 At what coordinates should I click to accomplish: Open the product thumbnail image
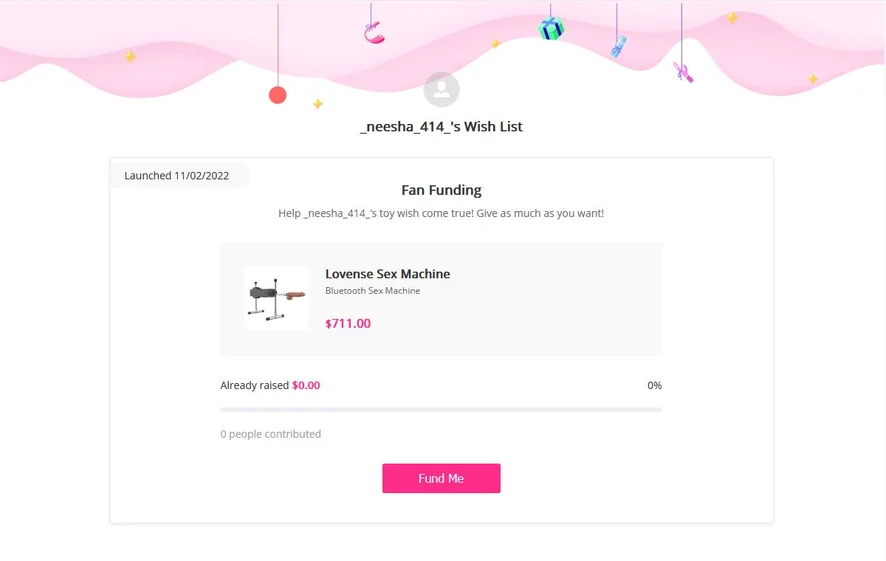[276, 298]
